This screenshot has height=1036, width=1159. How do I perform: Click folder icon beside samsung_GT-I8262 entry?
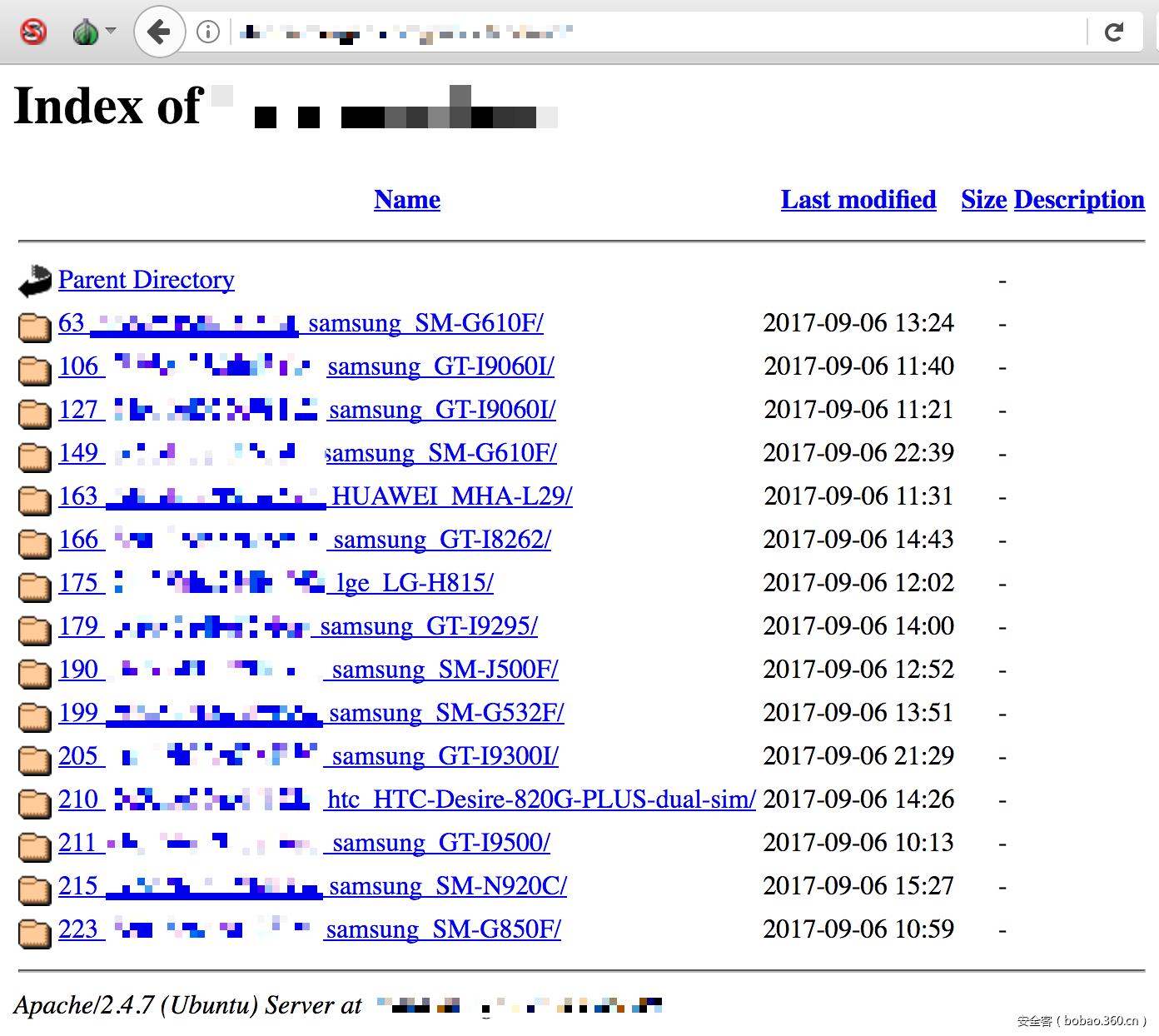(35, 542)
